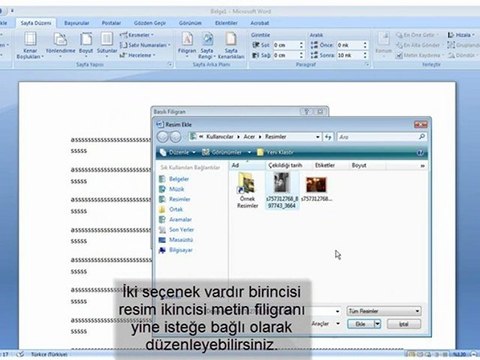480x360 pixels.
Task: Open Satır Numaraları dropdown
Action: (x=145, y=45)
